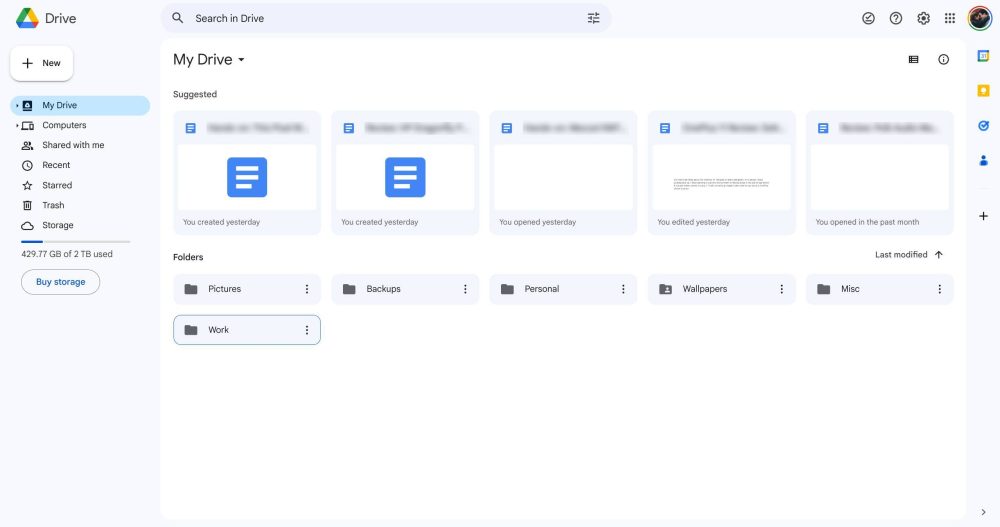The width and height of the screenshot is (1000, 527).
Task: Open the search filter options icon
Action: pyautogui.click(x=594, y=18)
